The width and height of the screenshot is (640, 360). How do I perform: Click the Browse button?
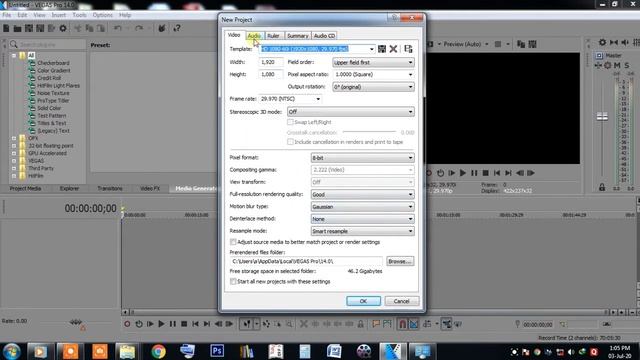pos(400,261)
